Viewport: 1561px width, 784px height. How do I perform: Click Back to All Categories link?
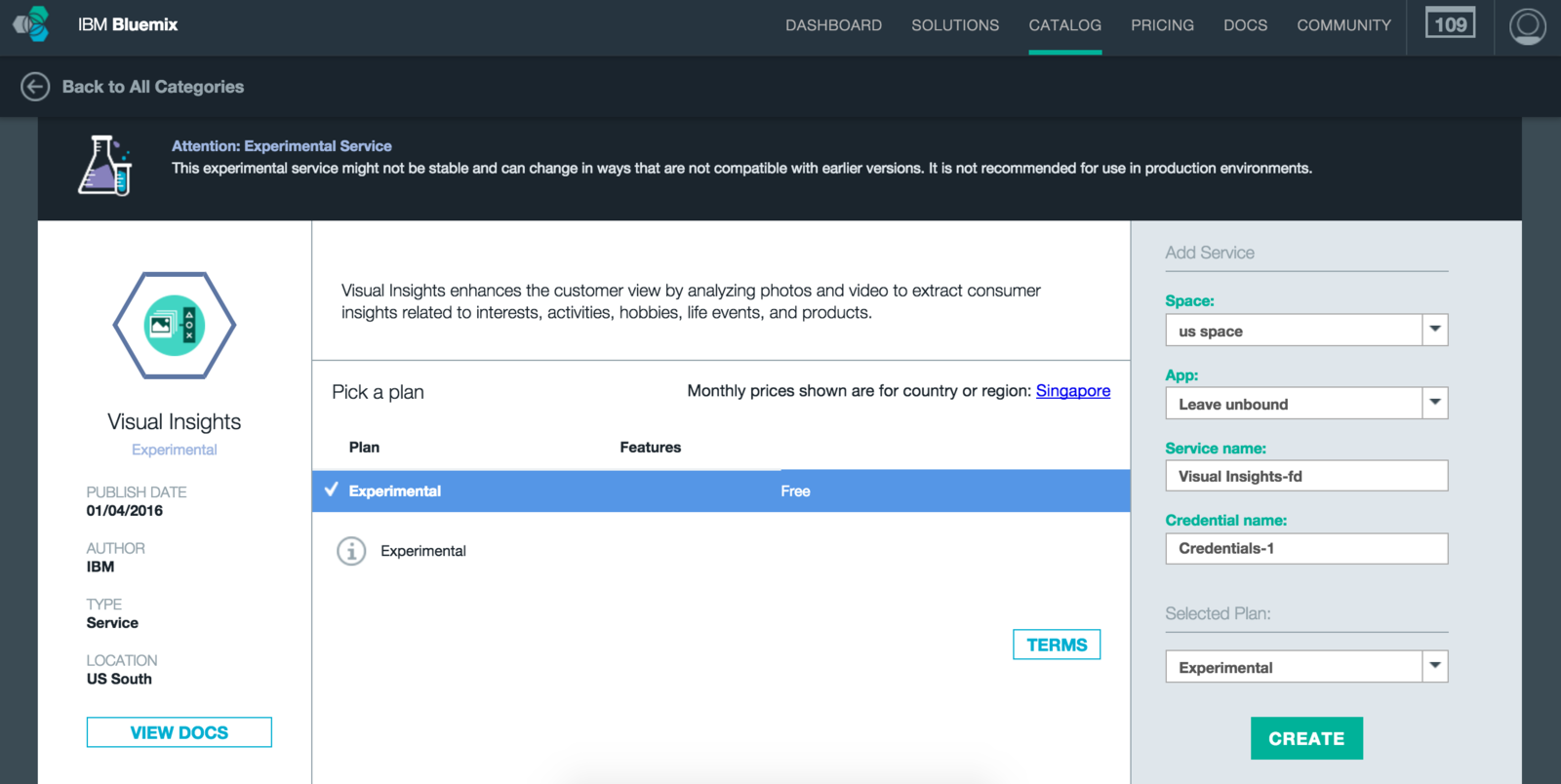(x=153, y=87)
